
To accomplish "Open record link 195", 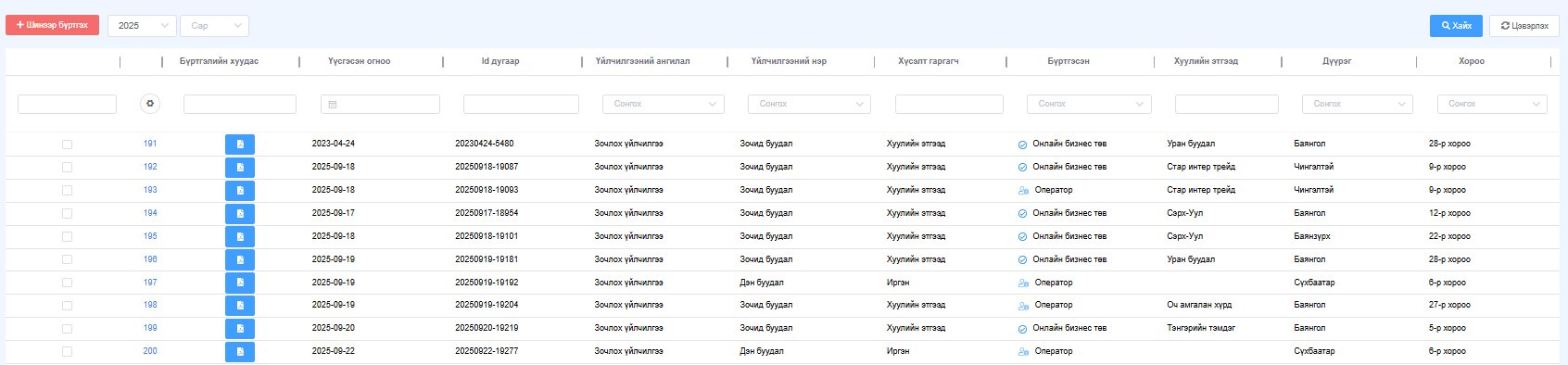I will 150,236.
